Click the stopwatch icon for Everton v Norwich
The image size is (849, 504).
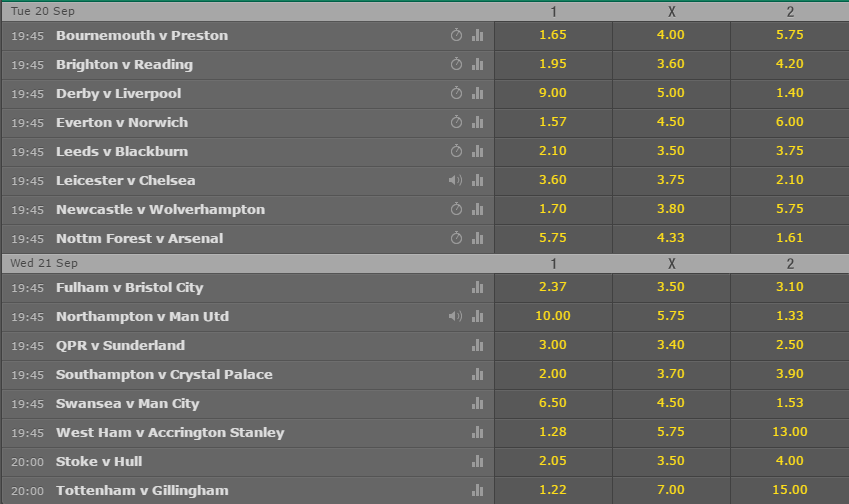click(x=456, y=122)
